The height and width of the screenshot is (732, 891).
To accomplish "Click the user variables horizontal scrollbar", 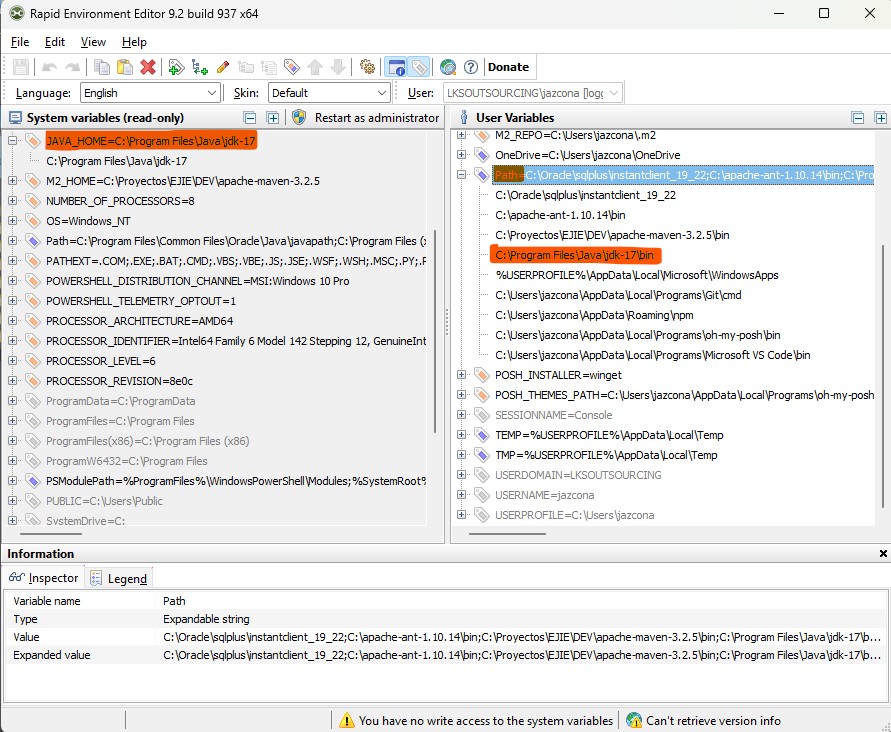I will pos(507,534).
